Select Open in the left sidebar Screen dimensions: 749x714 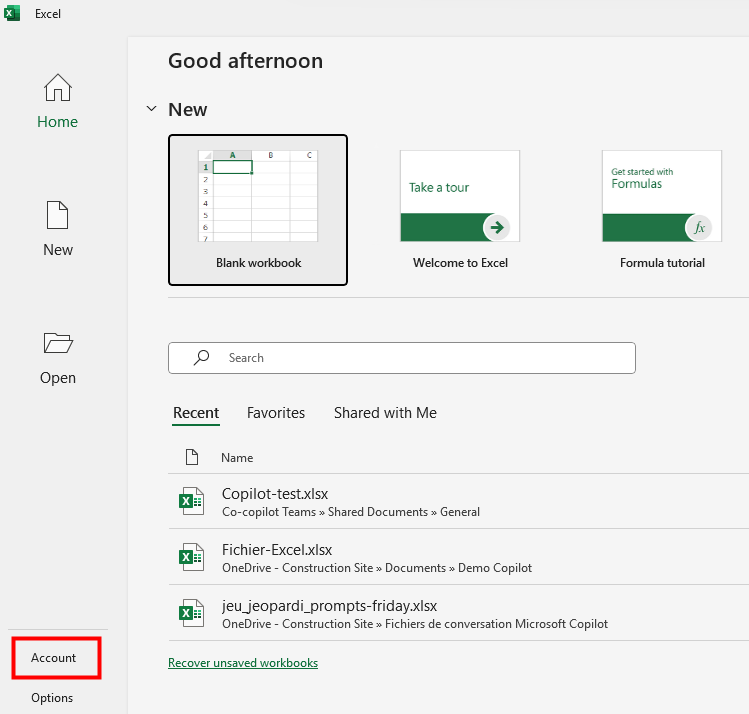[x=58, y=358]
